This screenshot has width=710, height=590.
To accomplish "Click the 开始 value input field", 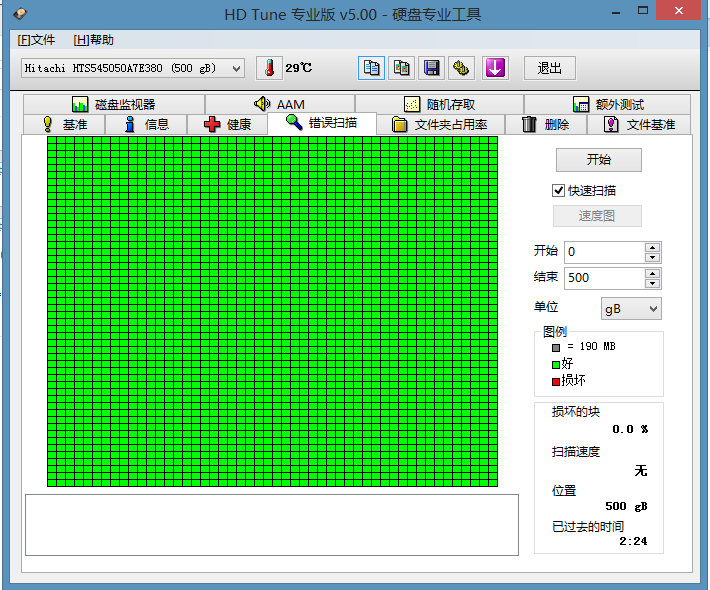I will tap(605, 252).
